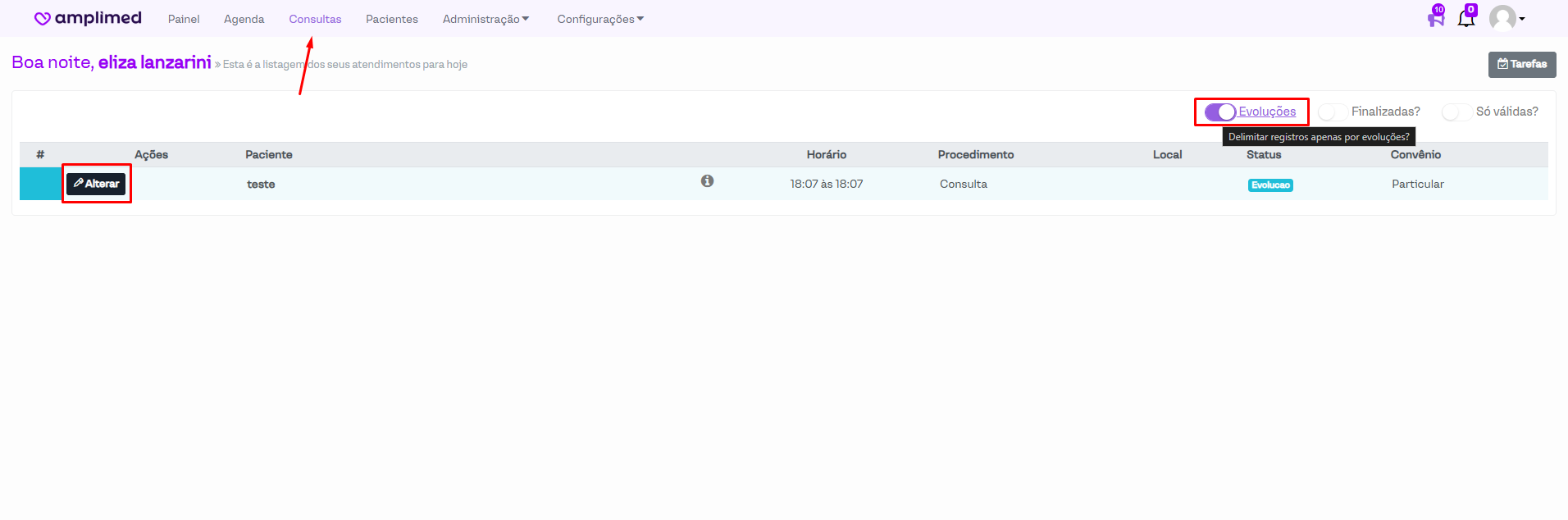Open the user avatar profile menu

(1502, 18)
